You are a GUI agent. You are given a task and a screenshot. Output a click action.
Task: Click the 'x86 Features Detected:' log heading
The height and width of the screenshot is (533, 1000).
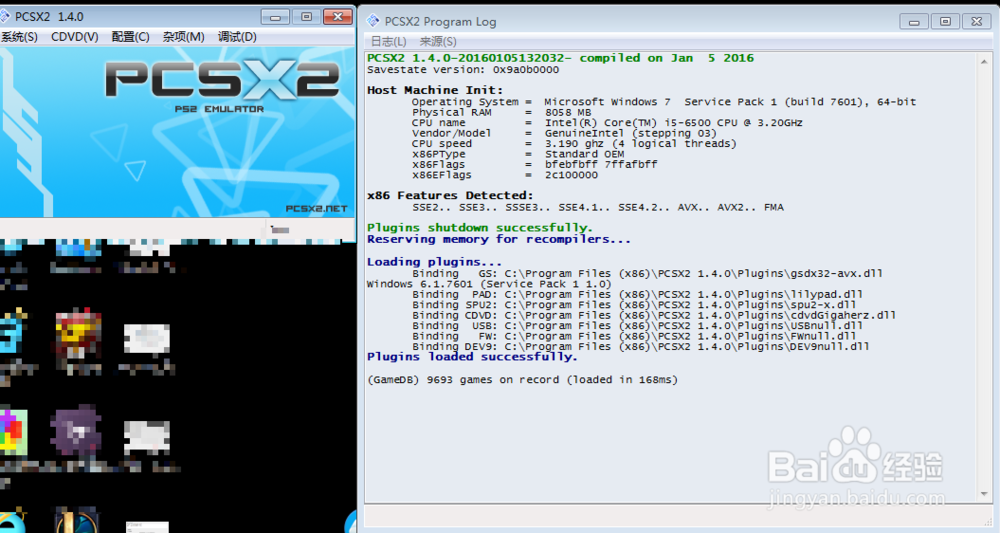click(x=450, y=195)
